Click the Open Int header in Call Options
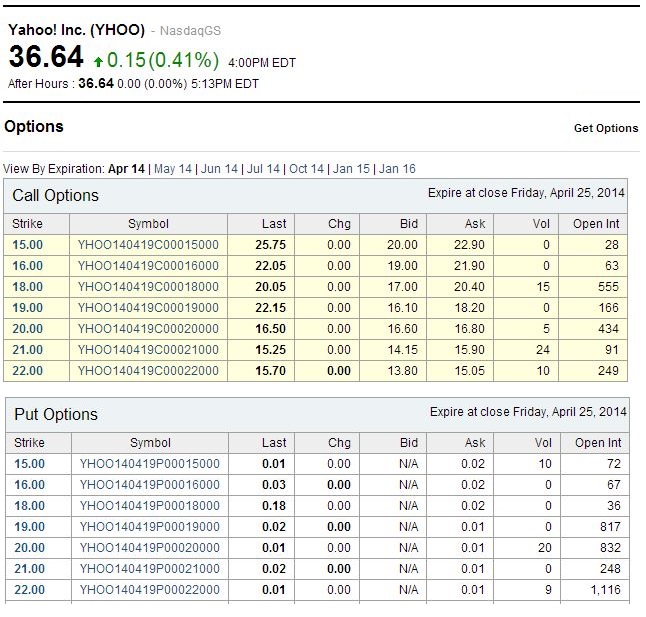 (x=596, y=224)
